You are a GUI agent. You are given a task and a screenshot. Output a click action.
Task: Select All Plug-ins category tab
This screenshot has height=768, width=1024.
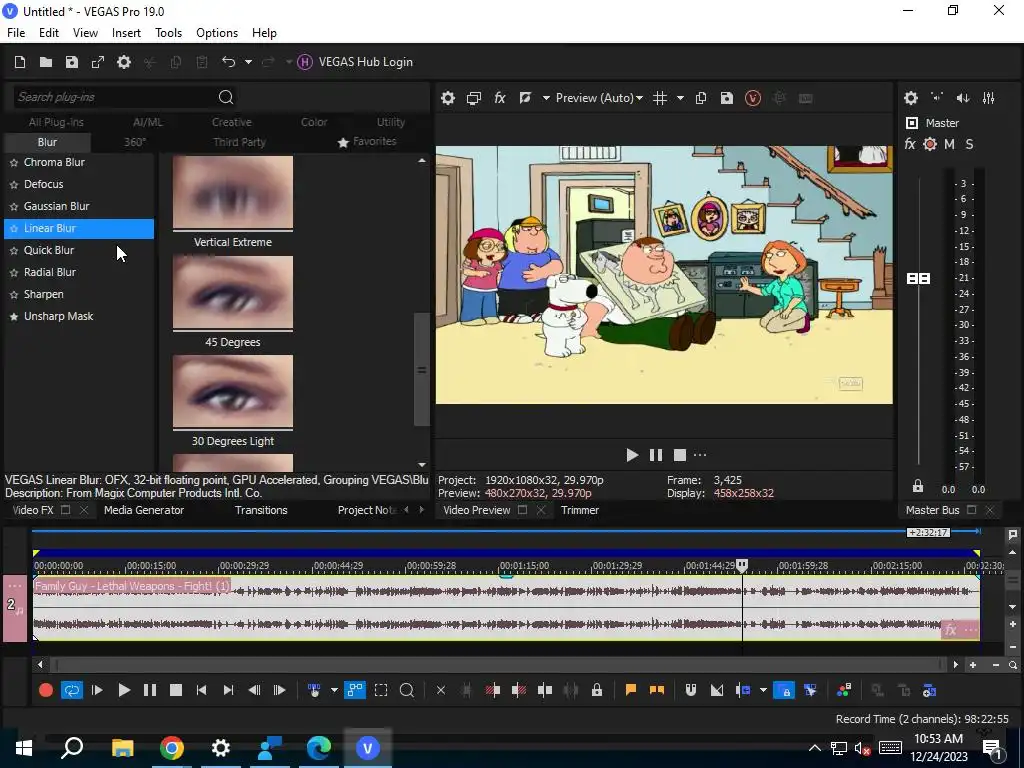click(56, 122)
